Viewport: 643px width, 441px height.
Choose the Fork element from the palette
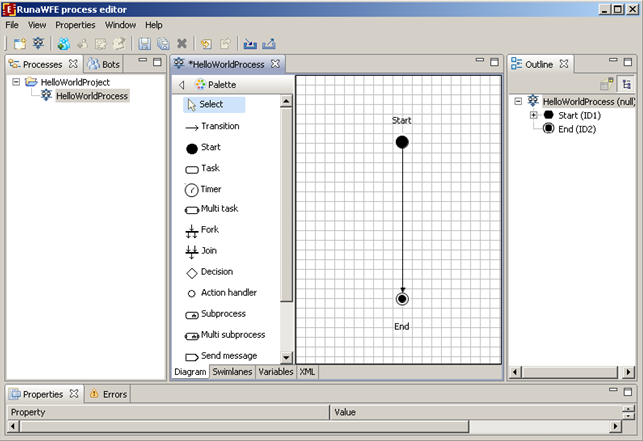209,230
